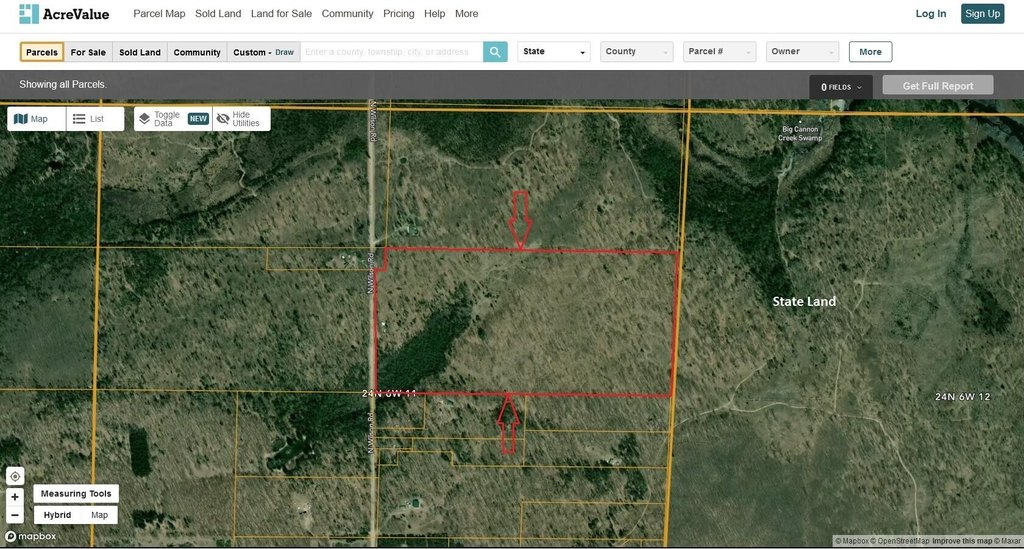The width and height of the screenshot is (1024, 549).
Task: Click Get Full Report button
Action: point(937,86)
